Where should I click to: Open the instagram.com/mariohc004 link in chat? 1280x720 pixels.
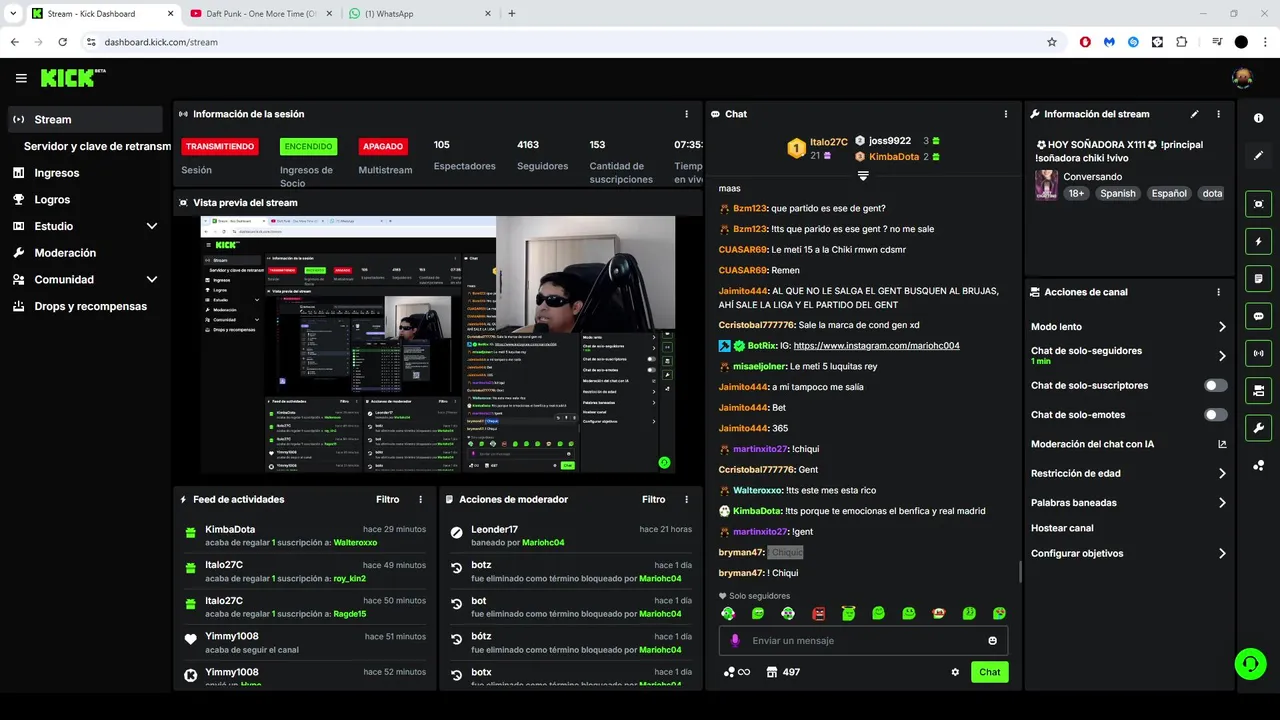pyautogui.click(x=876, y=346)
